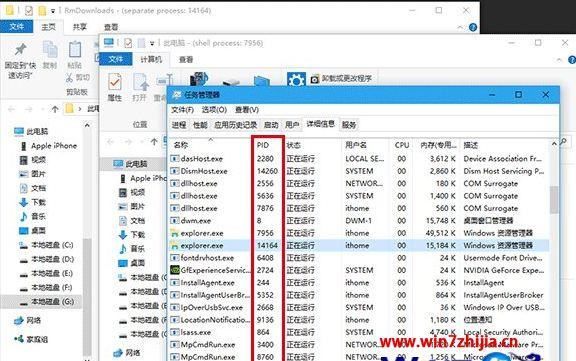Open the 主页 ribbon tab in RmDownloads window
Image resolution: width=576 pixels, height=361 pixels.
pos(48,27)
